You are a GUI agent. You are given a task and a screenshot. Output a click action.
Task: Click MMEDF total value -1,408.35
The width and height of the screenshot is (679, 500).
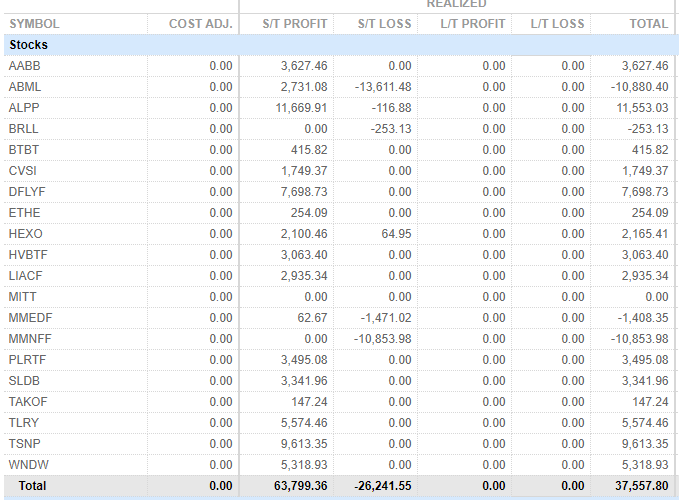[x=643, y=318]
